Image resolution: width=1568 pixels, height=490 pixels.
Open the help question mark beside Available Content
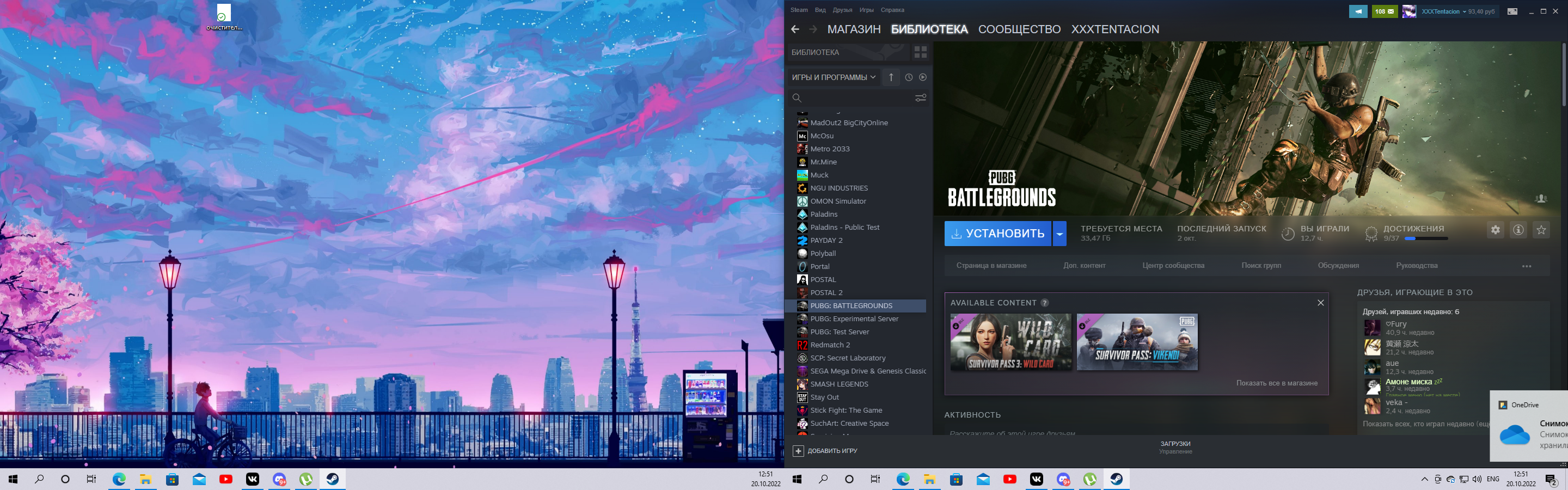[x=1045, y=303]
